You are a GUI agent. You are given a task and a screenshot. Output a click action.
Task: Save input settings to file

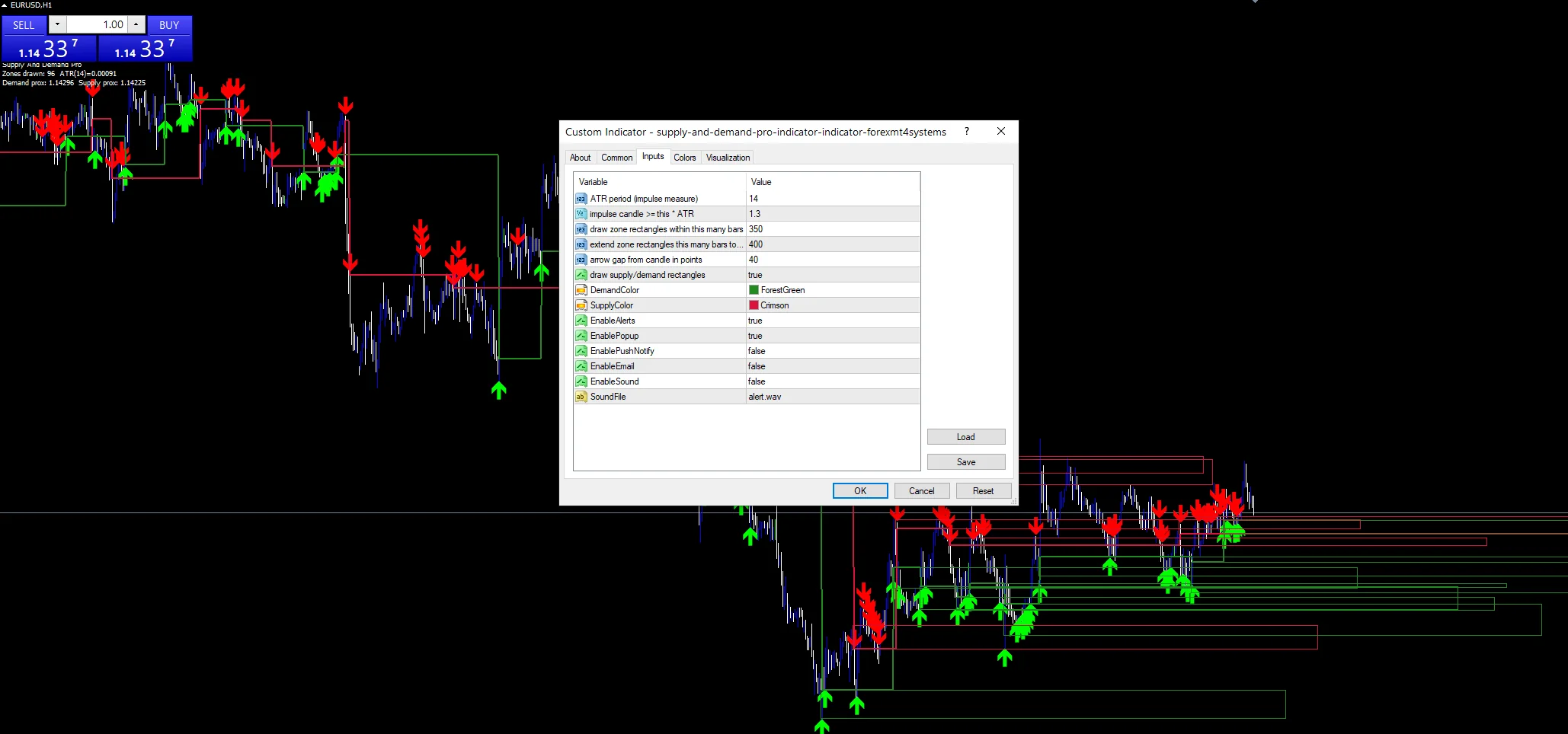click(x=966, y=462)
